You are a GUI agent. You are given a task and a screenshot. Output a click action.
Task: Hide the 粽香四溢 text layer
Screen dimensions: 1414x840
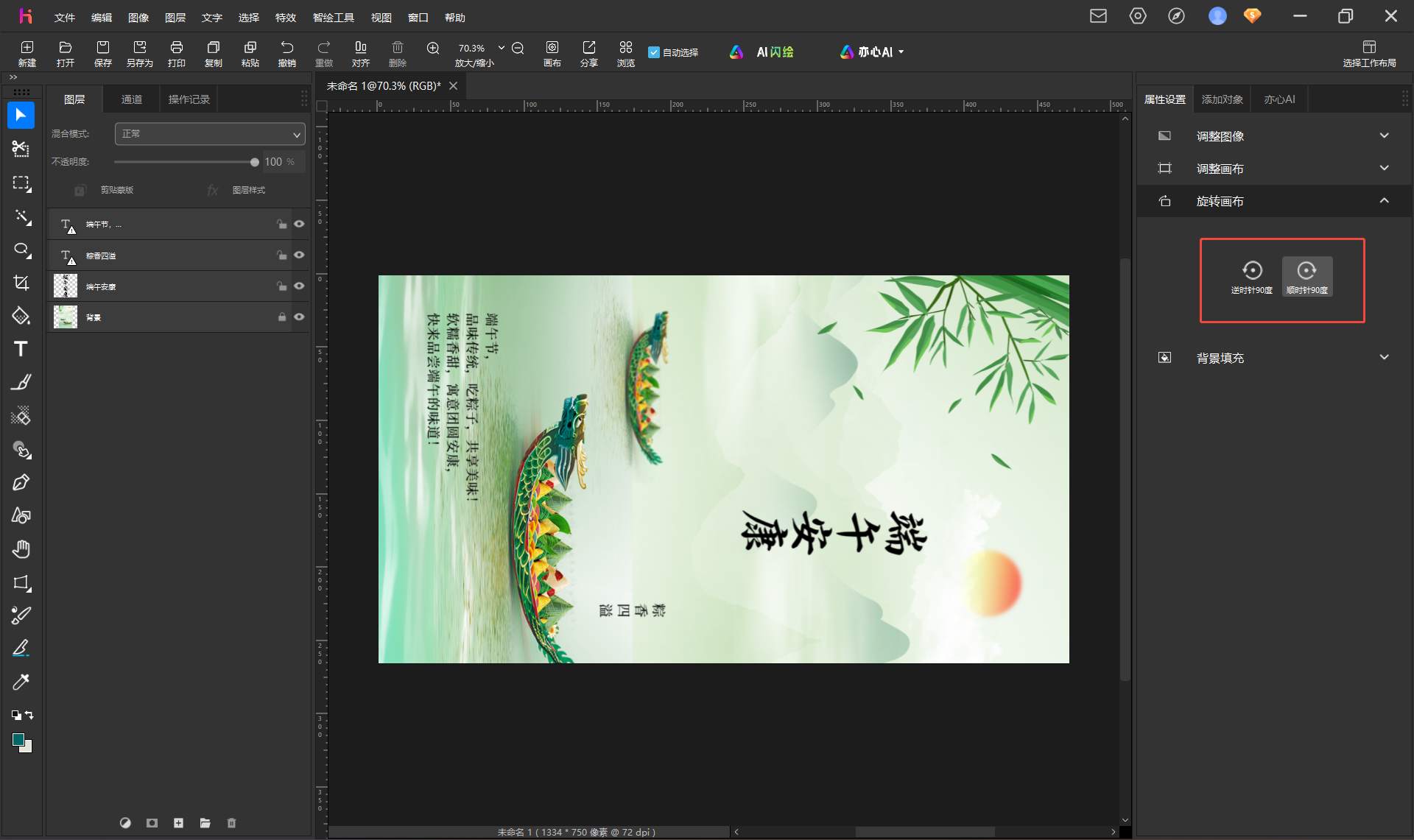[299, 255]
